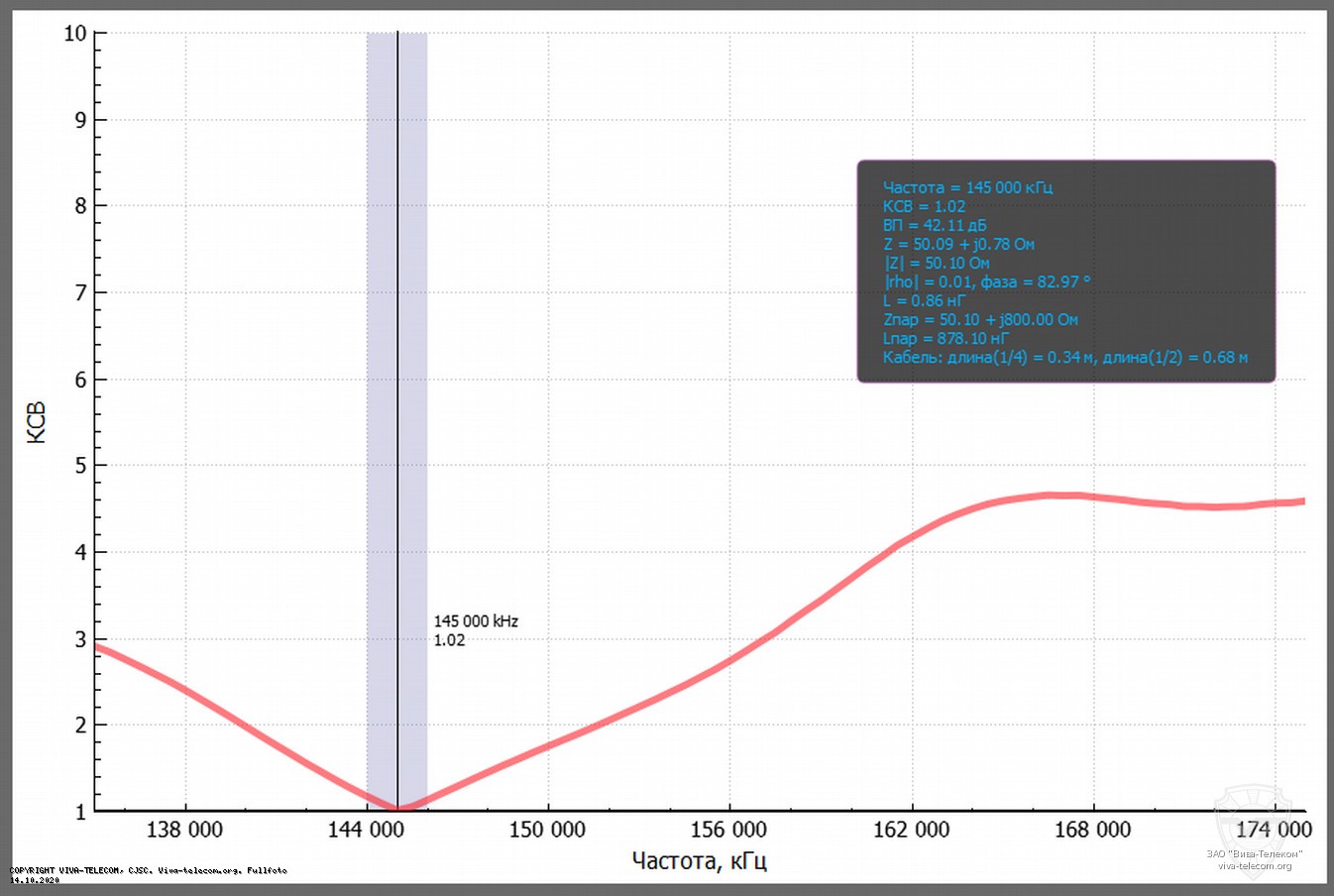1334x896 pixels.
Task: Click the "Кабель: длина(1/4)" info line
Action: 1064,357
